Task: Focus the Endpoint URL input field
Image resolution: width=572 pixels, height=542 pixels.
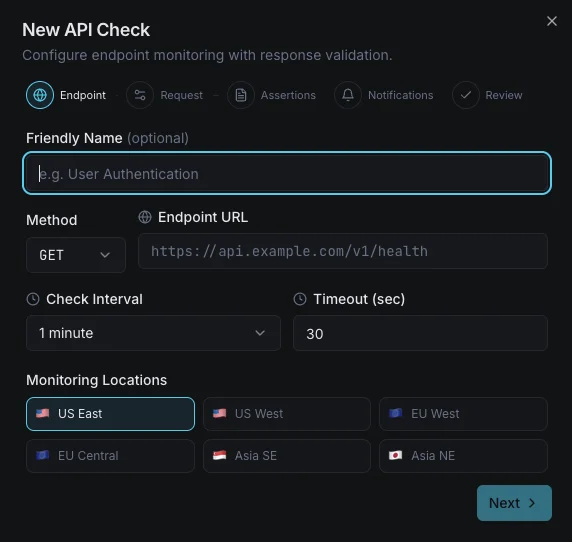Action: (x=343, y=251)
